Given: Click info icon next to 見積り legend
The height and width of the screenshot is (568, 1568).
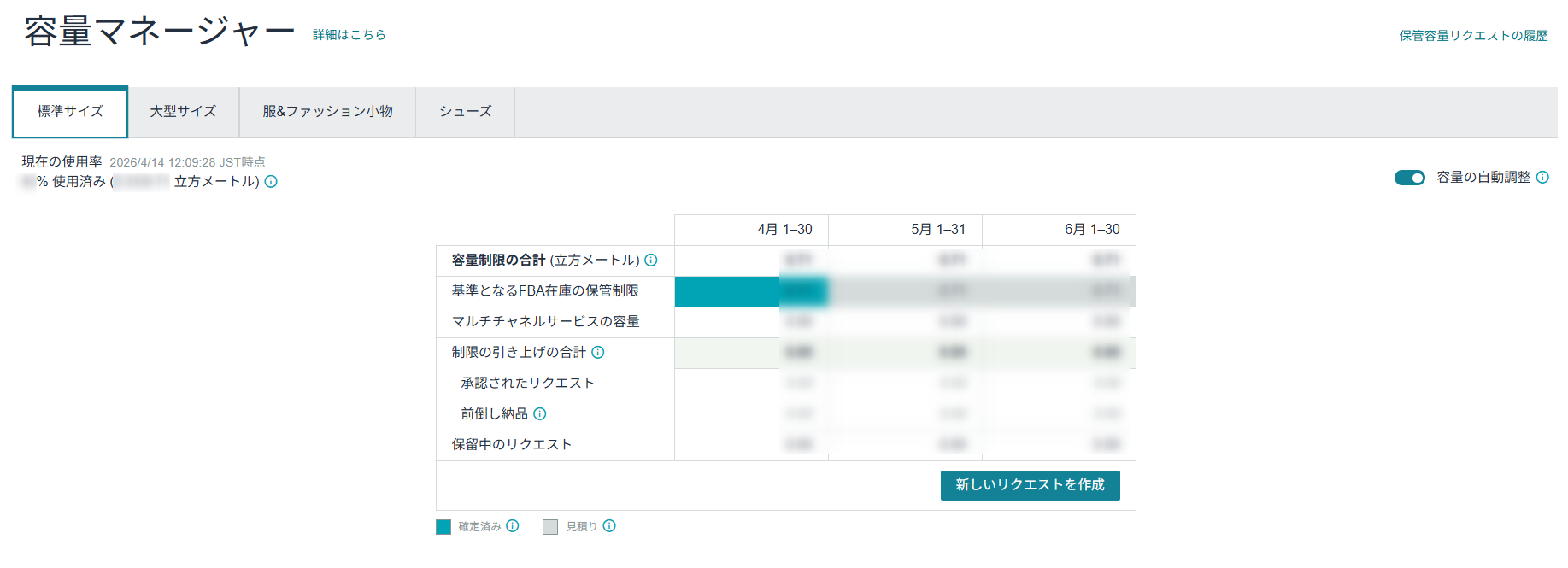Looking at the screenshot, I should pyautogui.click(x=609, y=526).
